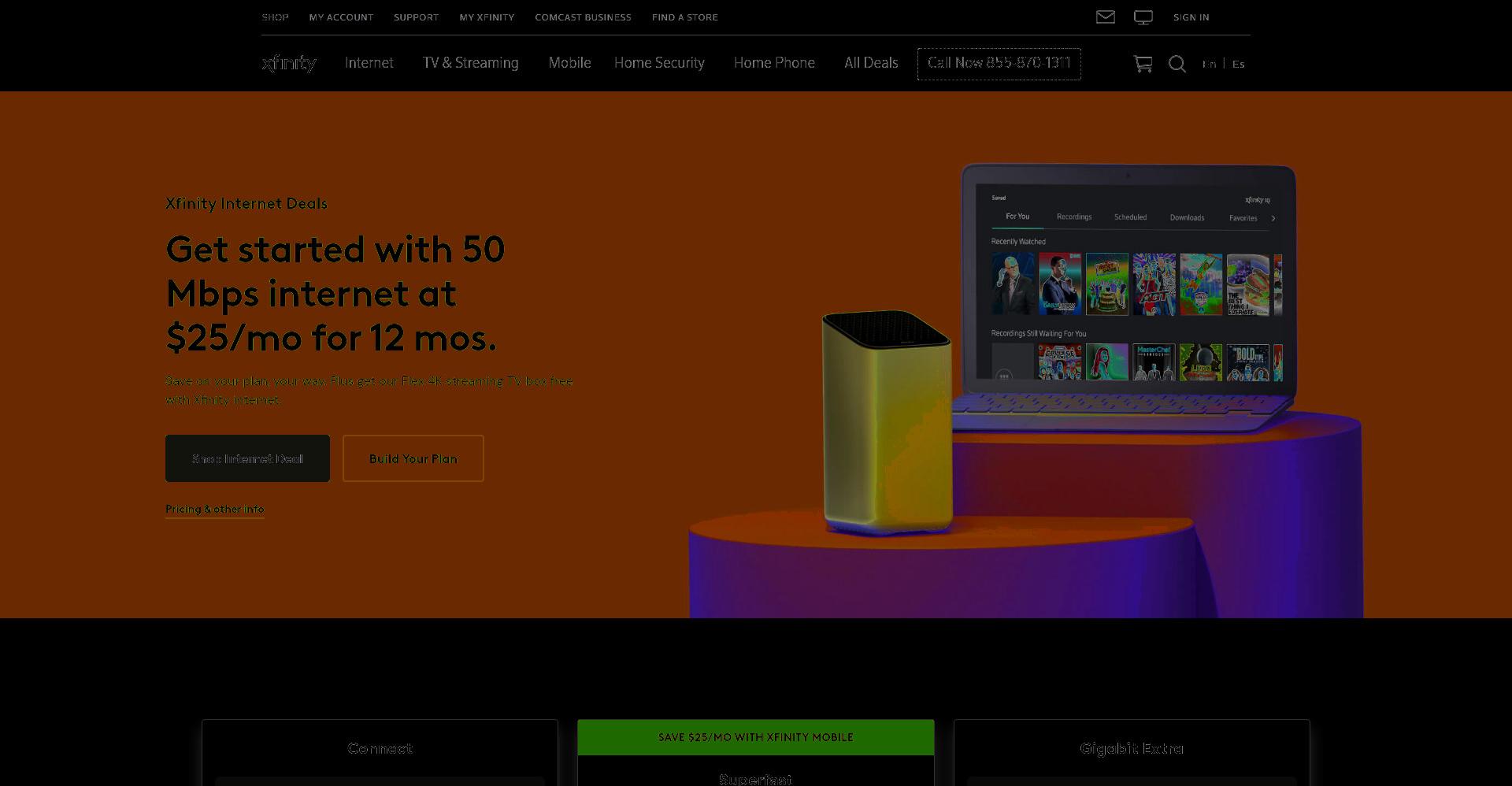
Task: Switch language to Es
Action: tap(1238, 65)
